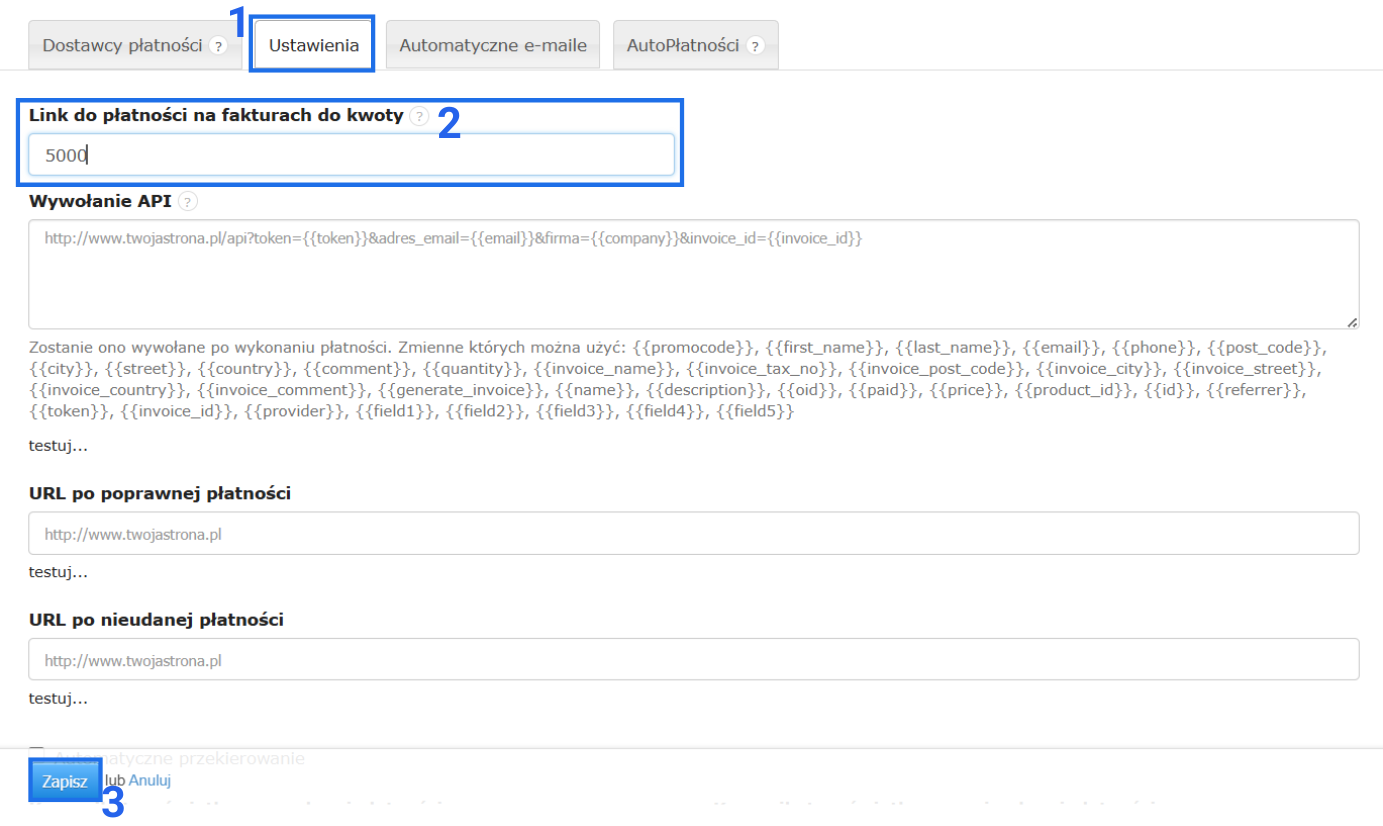Click testuj link under Wywołanie API variables
Screen dimensions: 1383x826
tap(59, 446)
